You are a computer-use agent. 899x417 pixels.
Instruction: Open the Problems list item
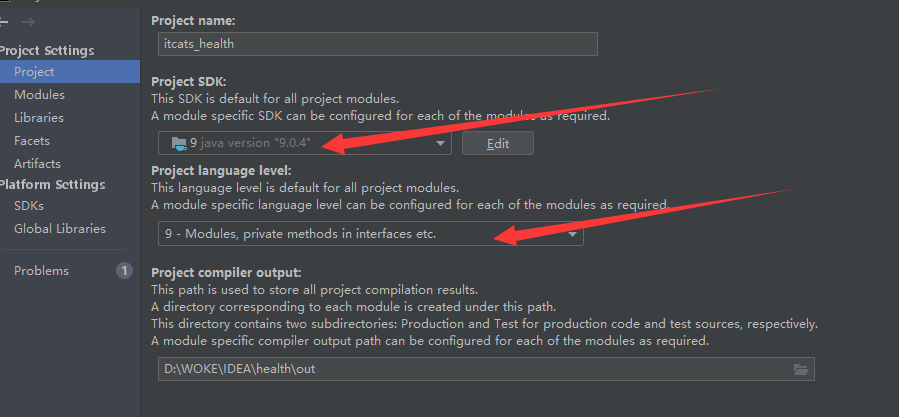(41, 271)
